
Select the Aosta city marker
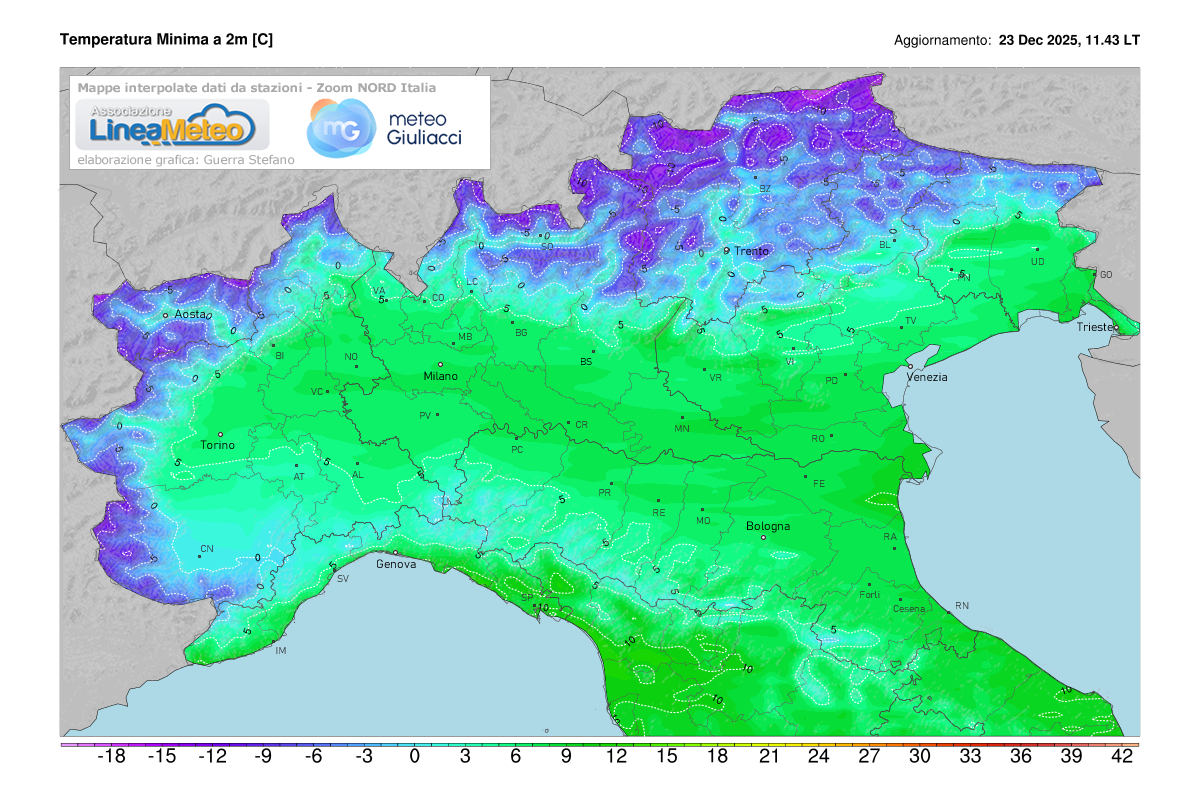click(x=165, y=316)
